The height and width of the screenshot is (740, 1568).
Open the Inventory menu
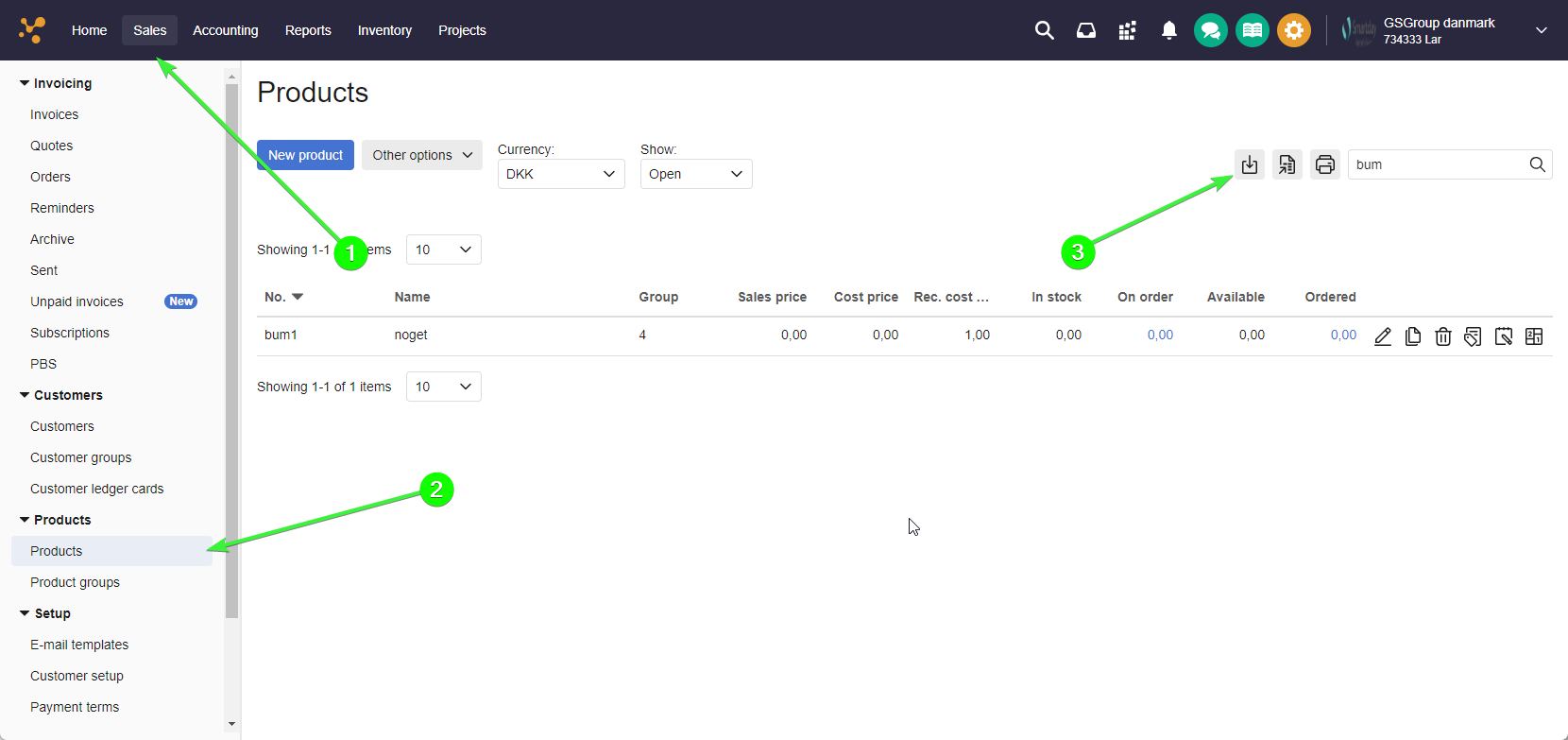click(384, 30)
